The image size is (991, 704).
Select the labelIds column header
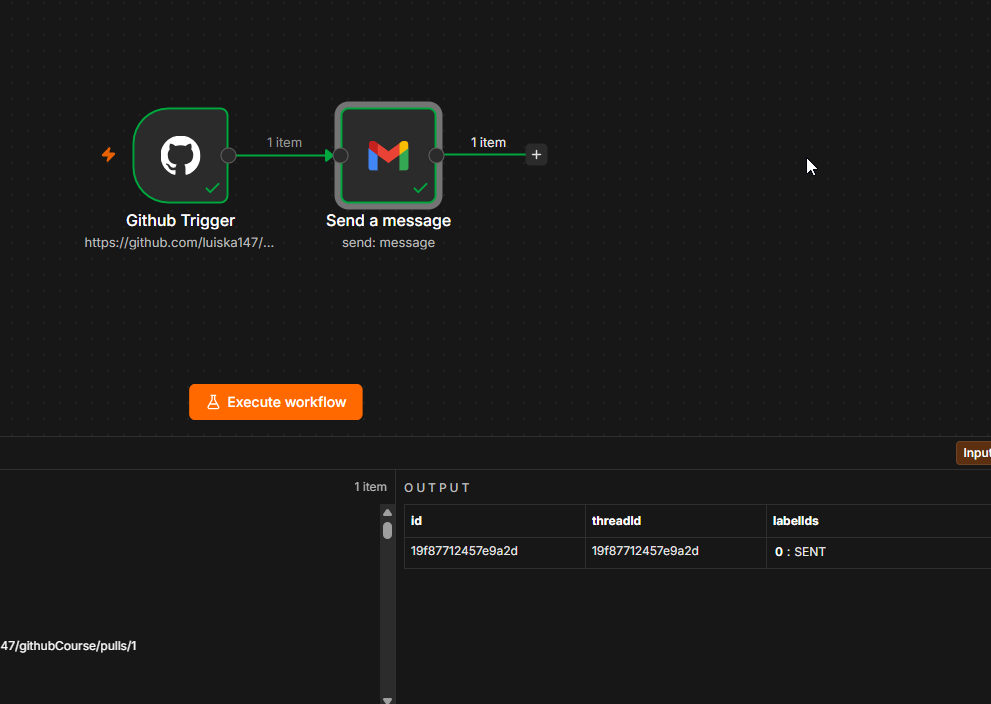879,521
